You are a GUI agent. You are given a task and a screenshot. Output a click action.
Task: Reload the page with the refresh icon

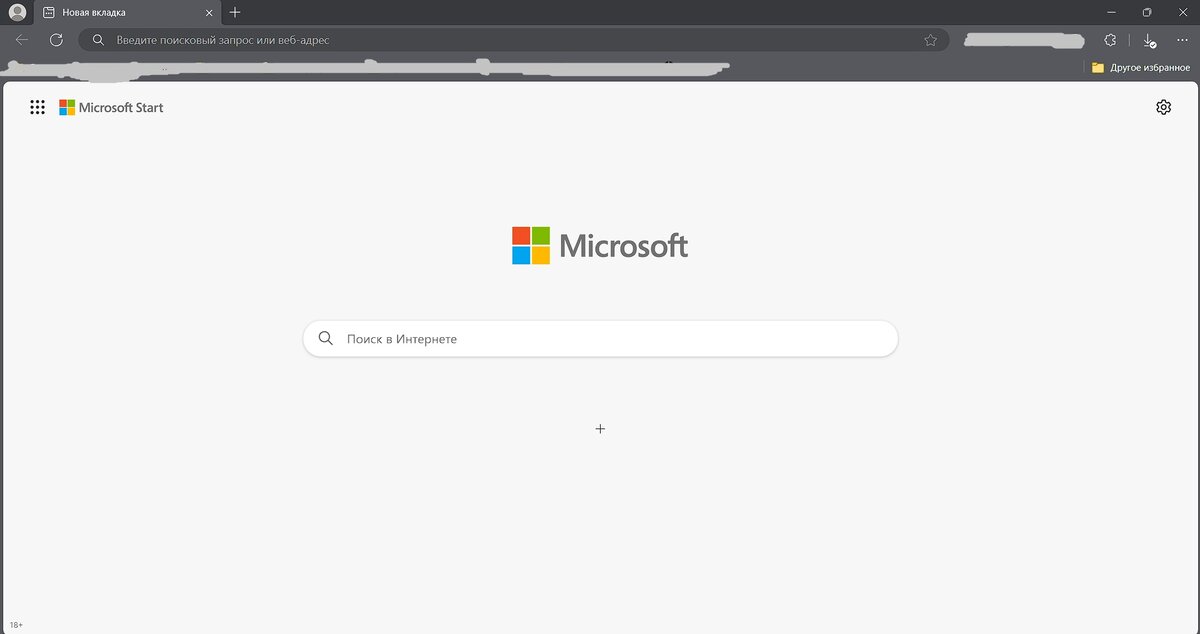56,40
